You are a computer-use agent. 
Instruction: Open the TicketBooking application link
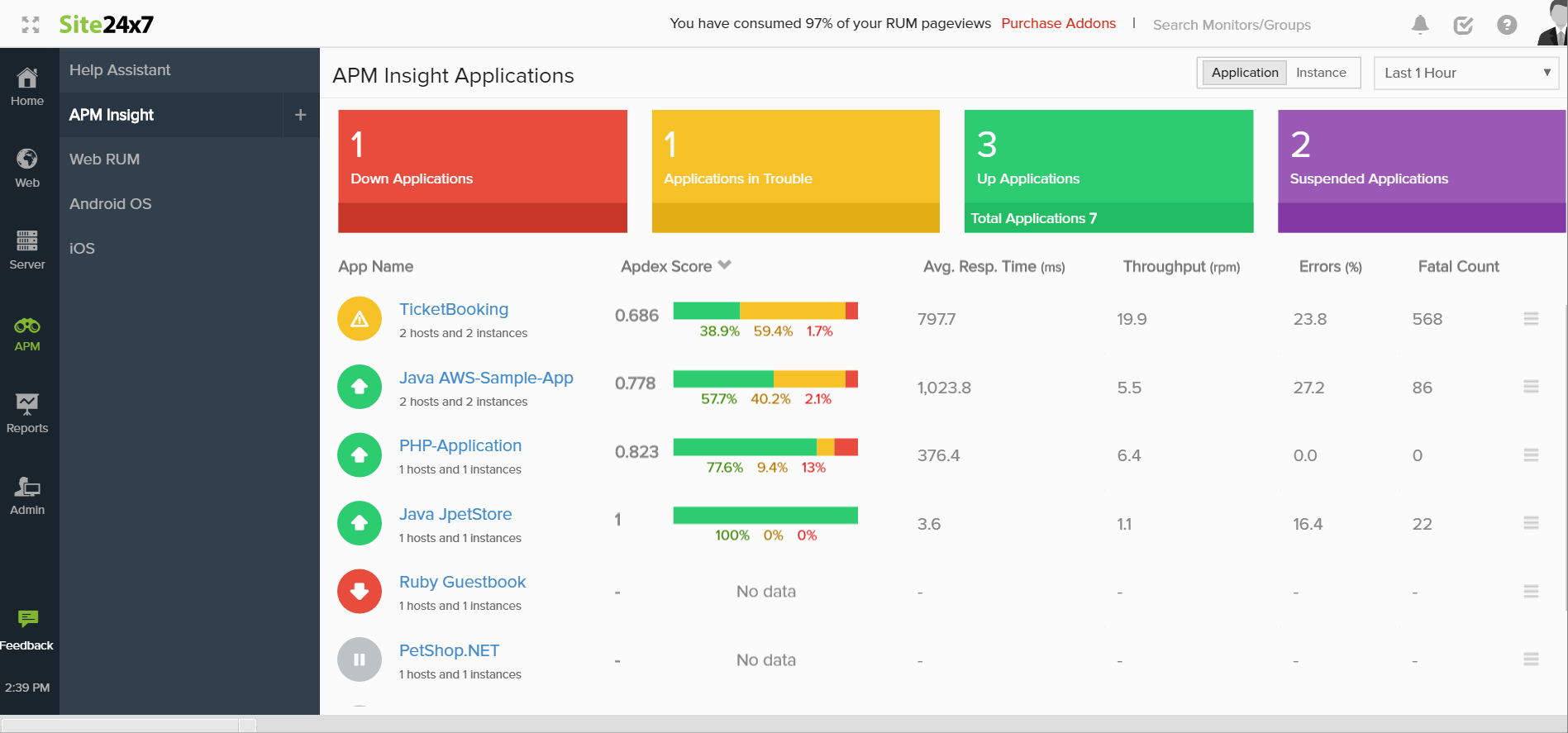point(454,309)
